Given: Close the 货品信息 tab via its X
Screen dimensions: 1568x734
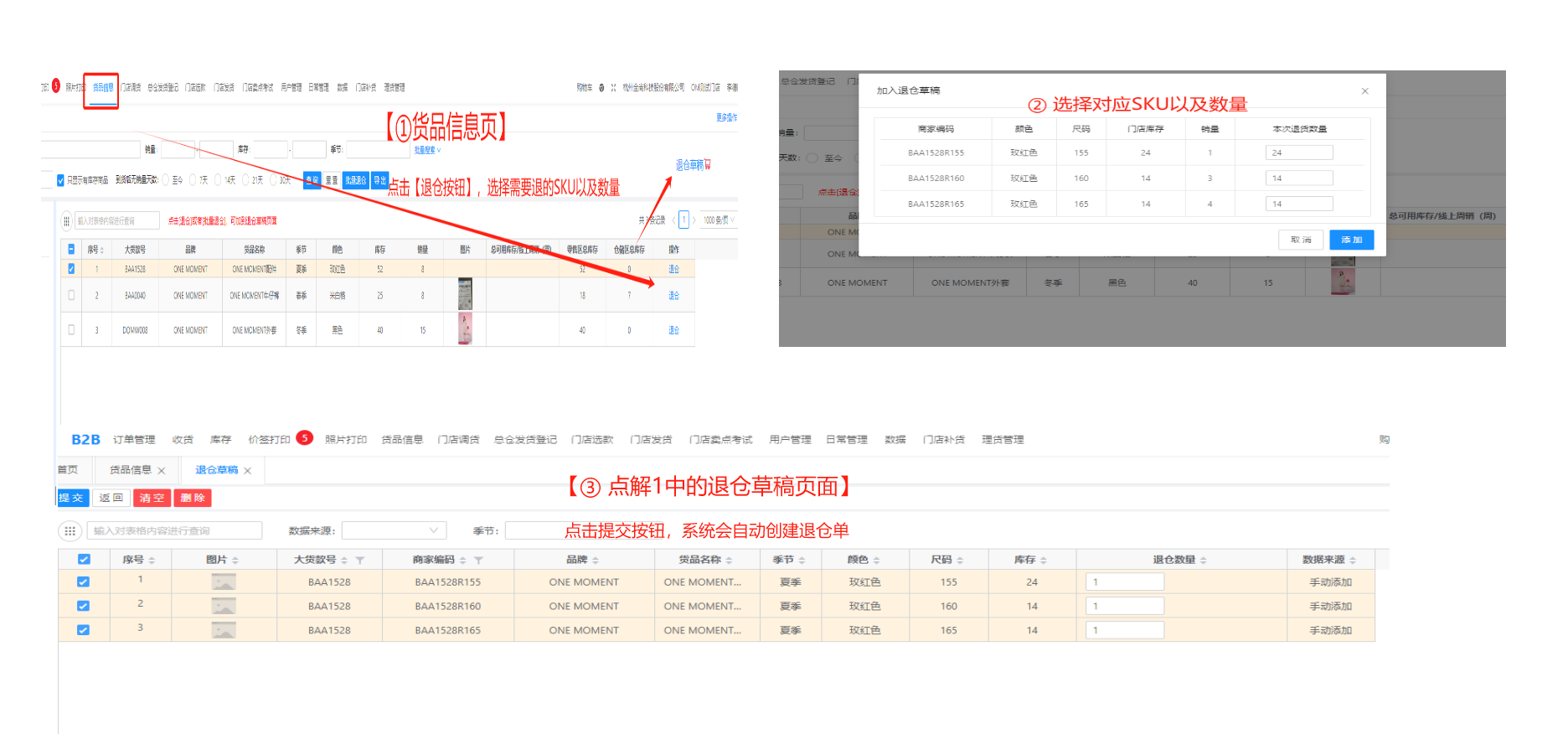Looking at the screenshot, I should point(162,471).
